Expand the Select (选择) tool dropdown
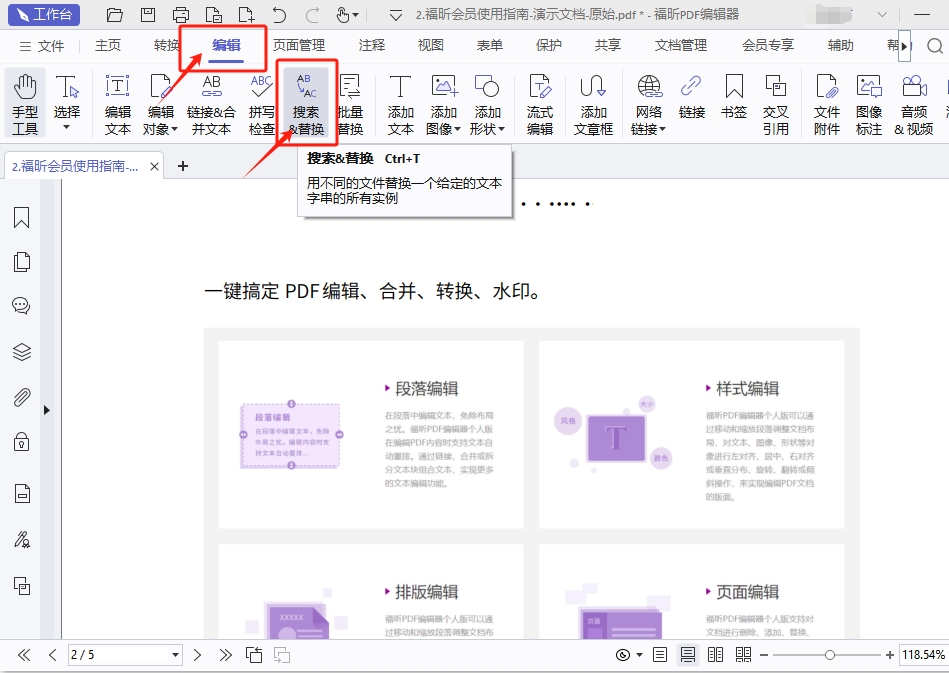949x673 pixels. [67, 128]
